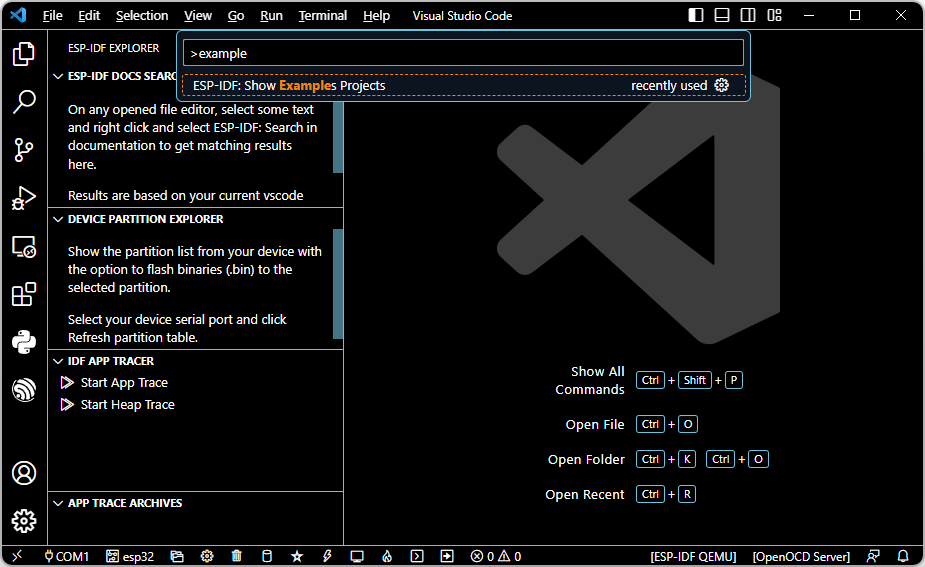Open the Explorer view in activity bar
Image resolution: width=925 pixels, height=567 pixels.
[24, 54]
